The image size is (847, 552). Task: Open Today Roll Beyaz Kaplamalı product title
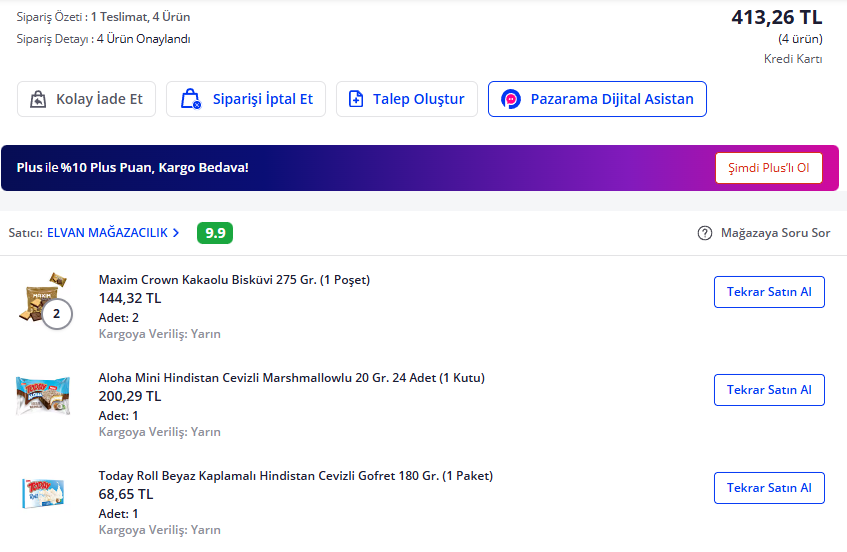[295, 476]
